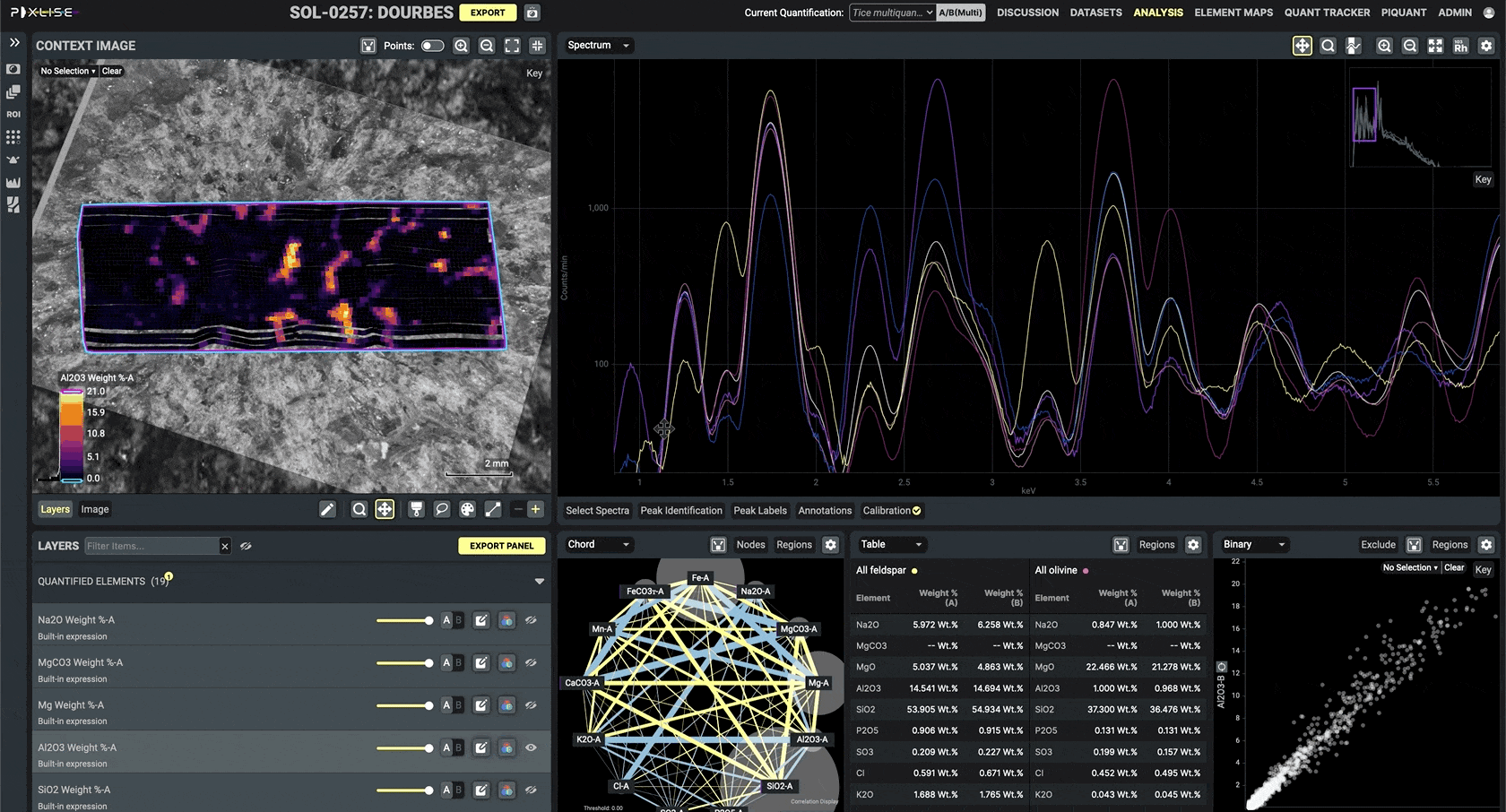The image size is (1506, 812).
Task: Open the Table widget type dropdown
Action: point(891,544)
